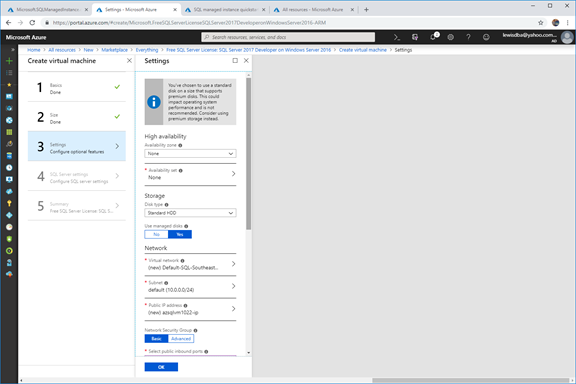Viewport: 576px width, 384px height.
Task: Open step 4 SQL Server settings
Action: click(77, 176)
